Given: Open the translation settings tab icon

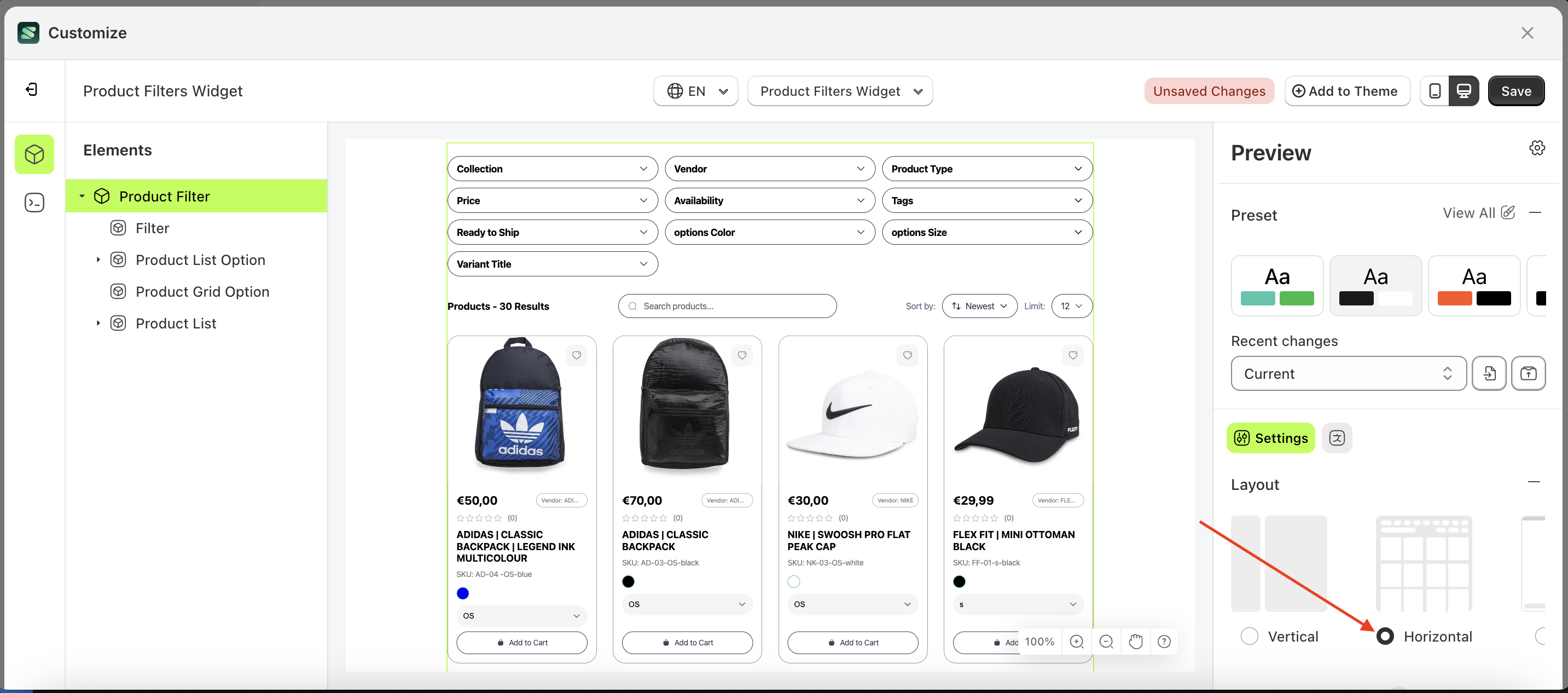Looking at the screenshot, I should pos(1337,438).
